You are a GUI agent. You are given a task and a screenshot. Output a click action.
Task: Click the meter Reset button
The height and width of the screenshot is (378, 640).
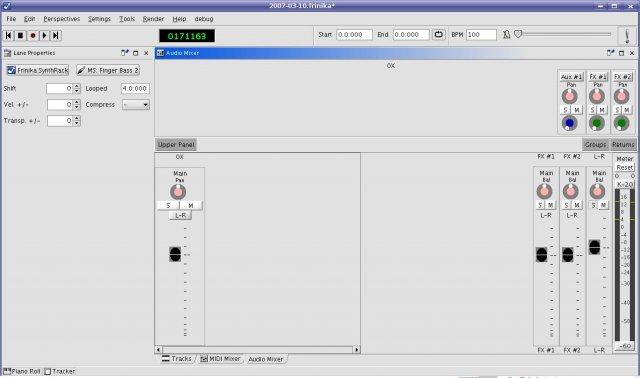pyautogui.click(x=624, y=168)
